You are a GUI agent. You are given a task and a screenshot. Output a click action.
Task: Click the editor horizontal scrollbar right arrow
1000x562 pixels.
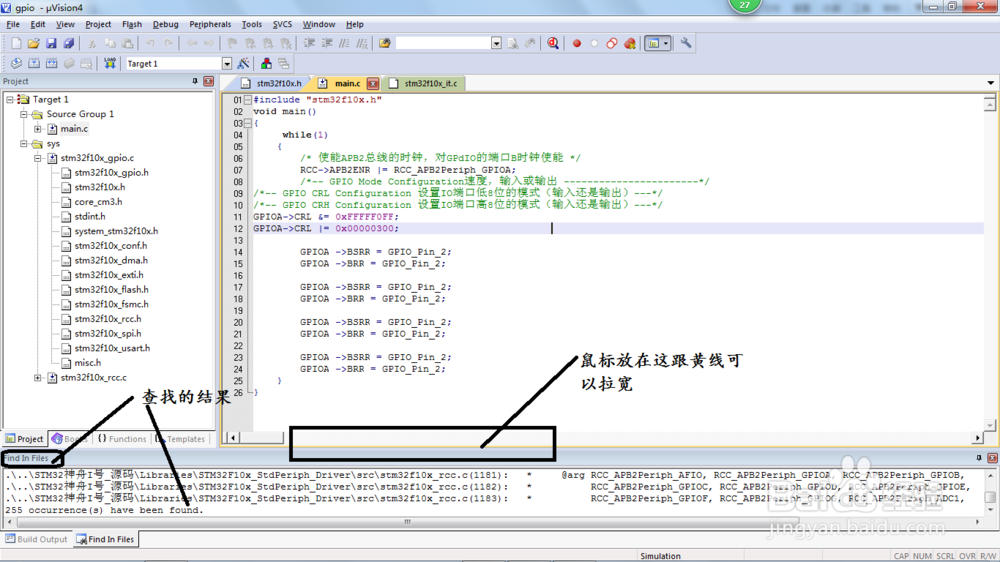coord(978,438)
